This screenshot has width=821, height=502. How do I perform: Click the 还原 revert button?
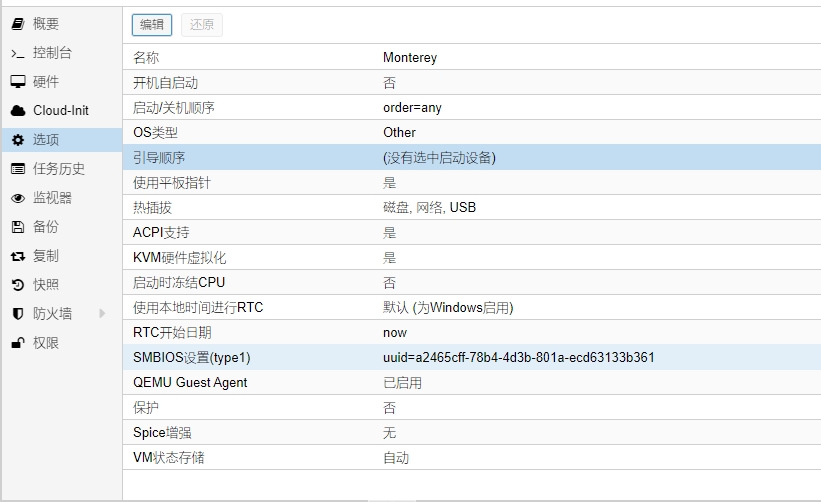point(201,25)
